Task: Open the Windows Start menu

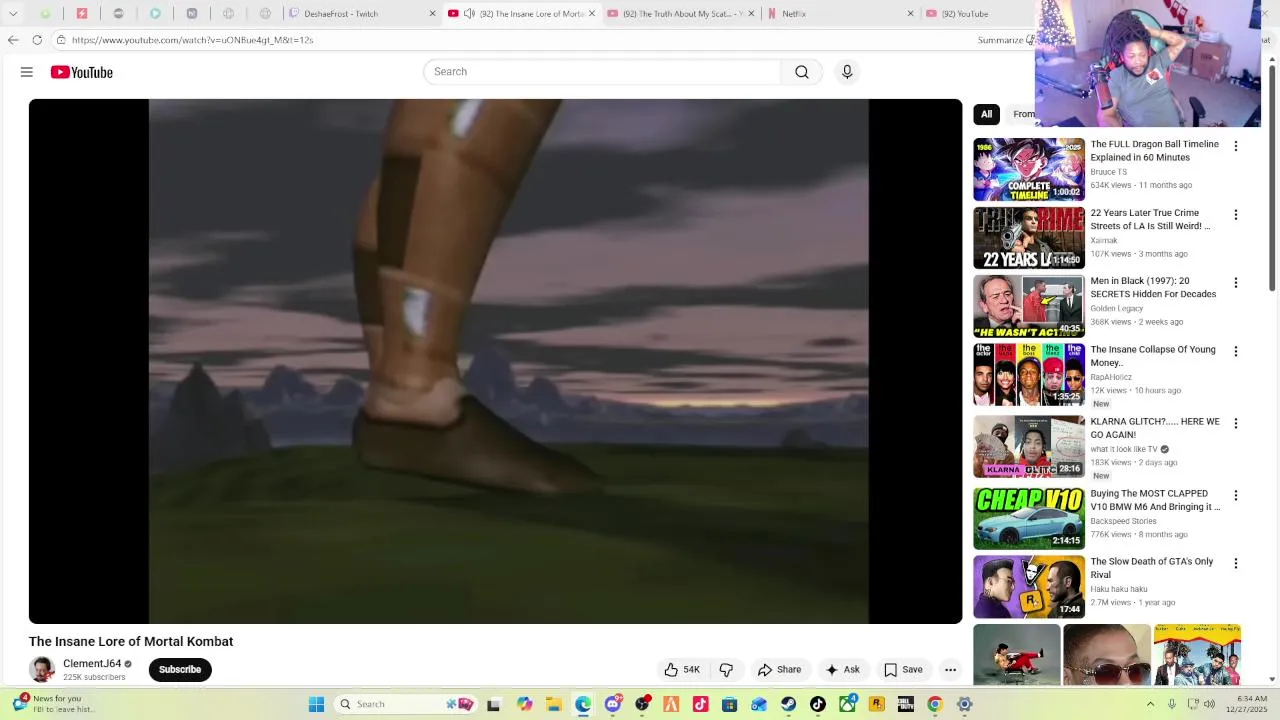Action: (x=316, y=704)
